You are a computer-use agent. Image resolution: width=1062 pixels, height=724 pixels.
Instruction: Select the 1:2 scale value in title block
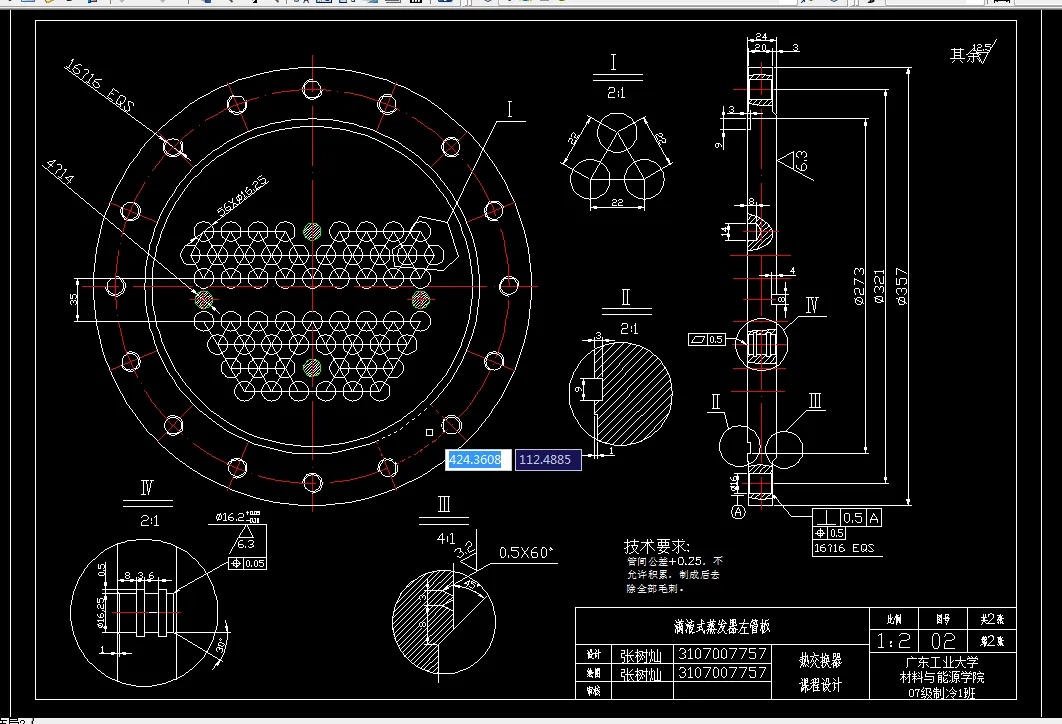pos(893,641)
